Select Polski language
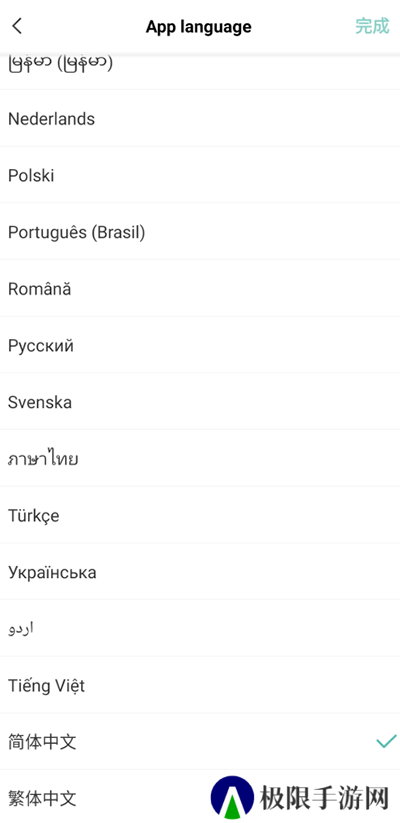This screenshot has width=400, height=823. click(200, 175)
